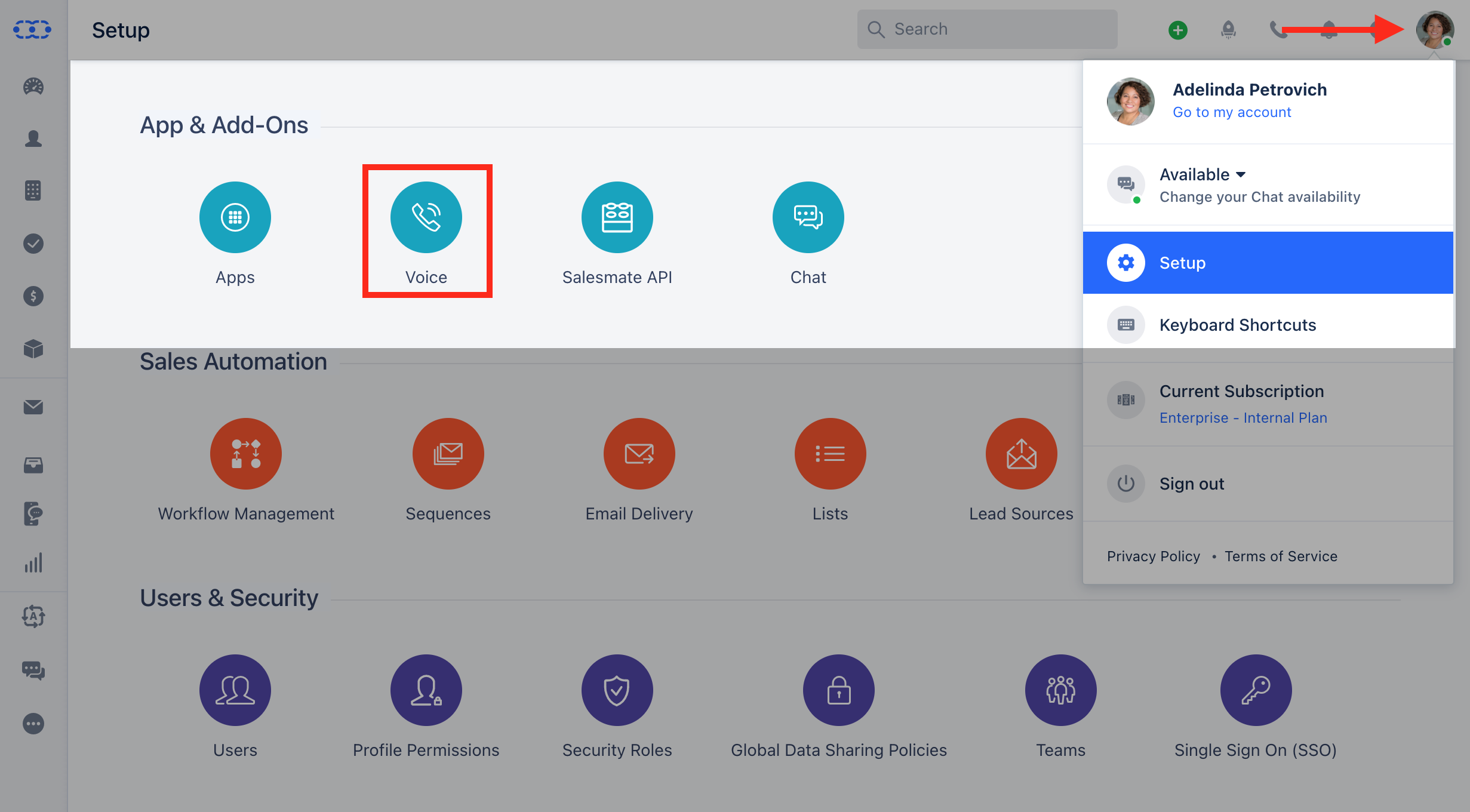Open Workflow Management
Screen dimensions: 1470x812
[246, 454]
